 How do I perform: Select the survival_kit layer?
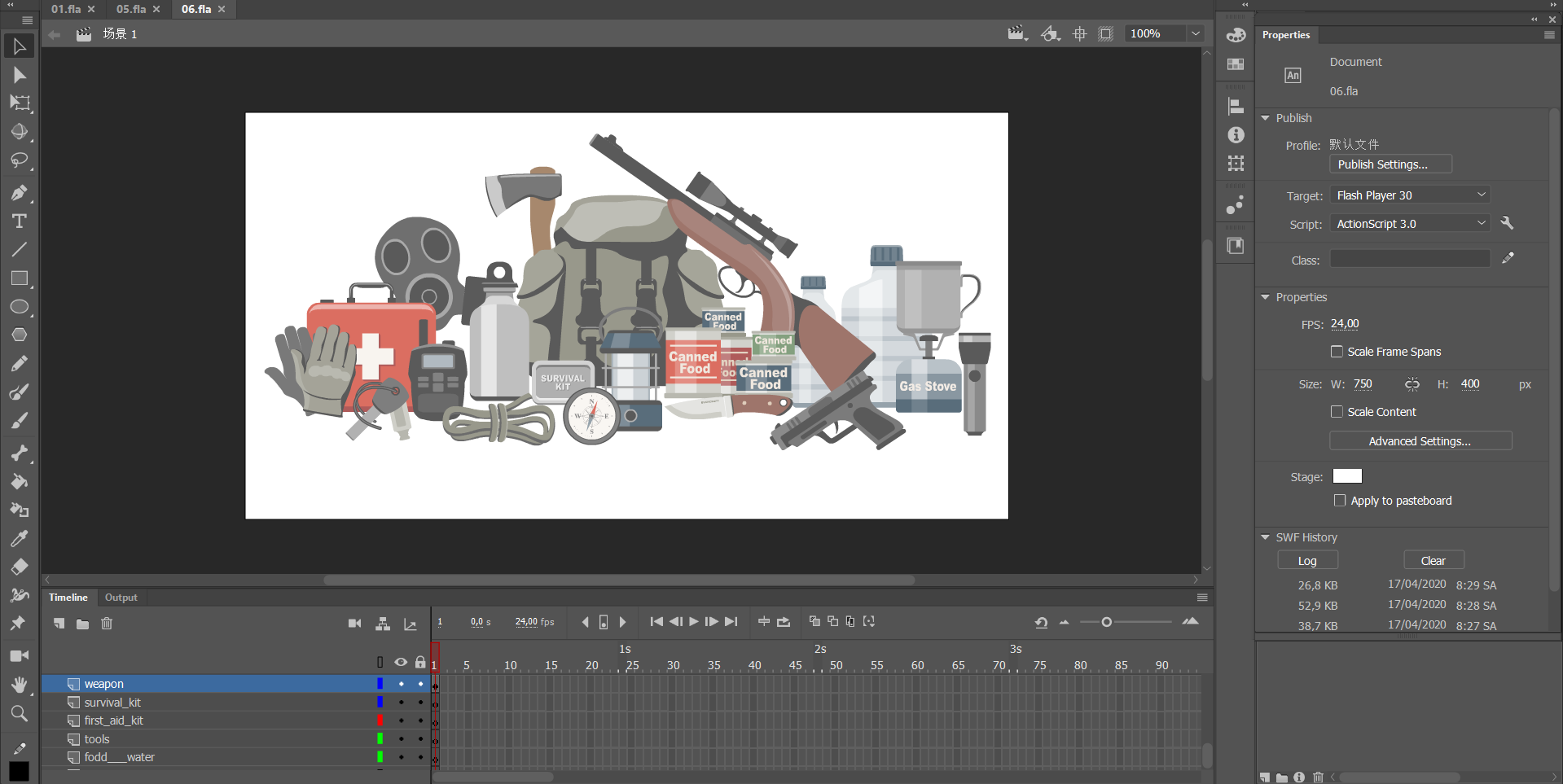pyautogui.click(x=112, y=703)
